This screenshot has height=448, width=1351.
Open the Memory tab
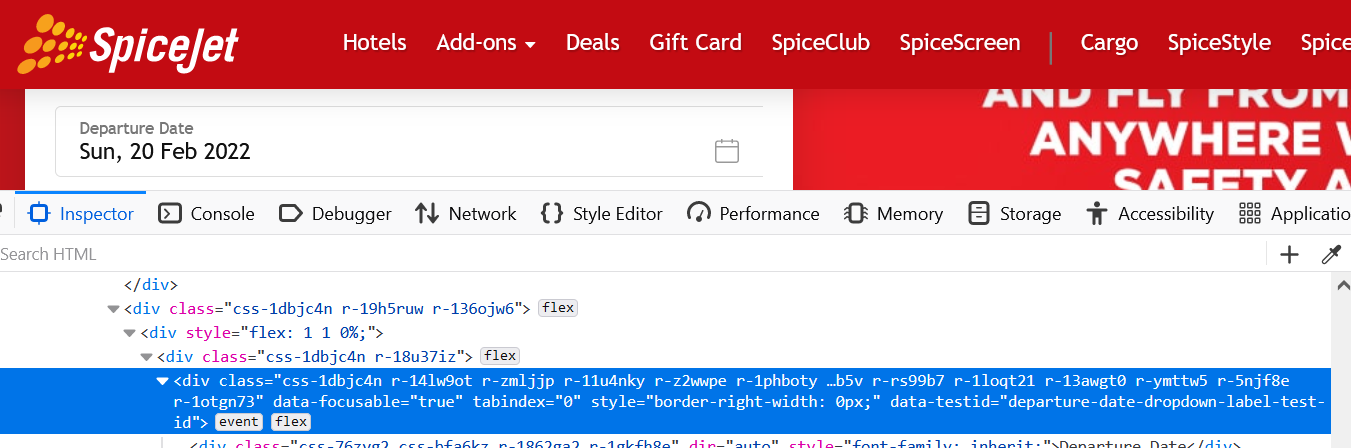pos(893,213)
